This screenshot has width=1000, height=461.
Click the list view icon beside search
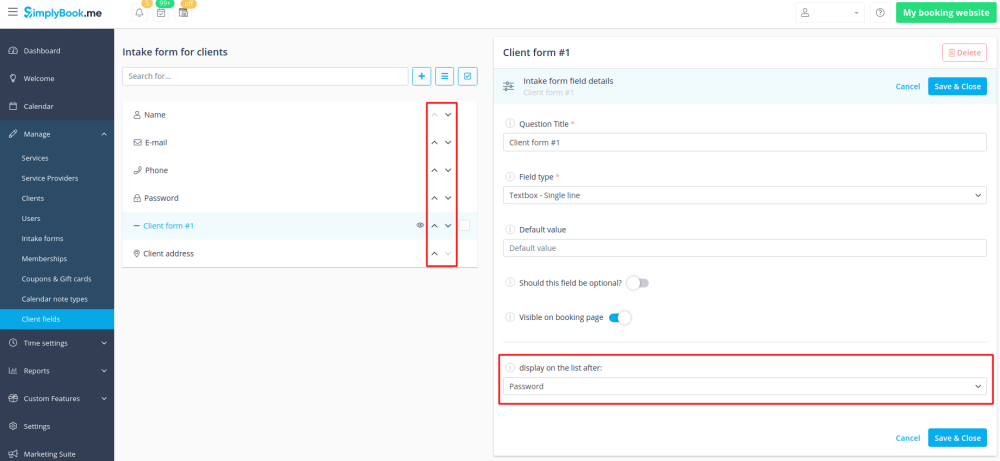click(x=445, y=76)
